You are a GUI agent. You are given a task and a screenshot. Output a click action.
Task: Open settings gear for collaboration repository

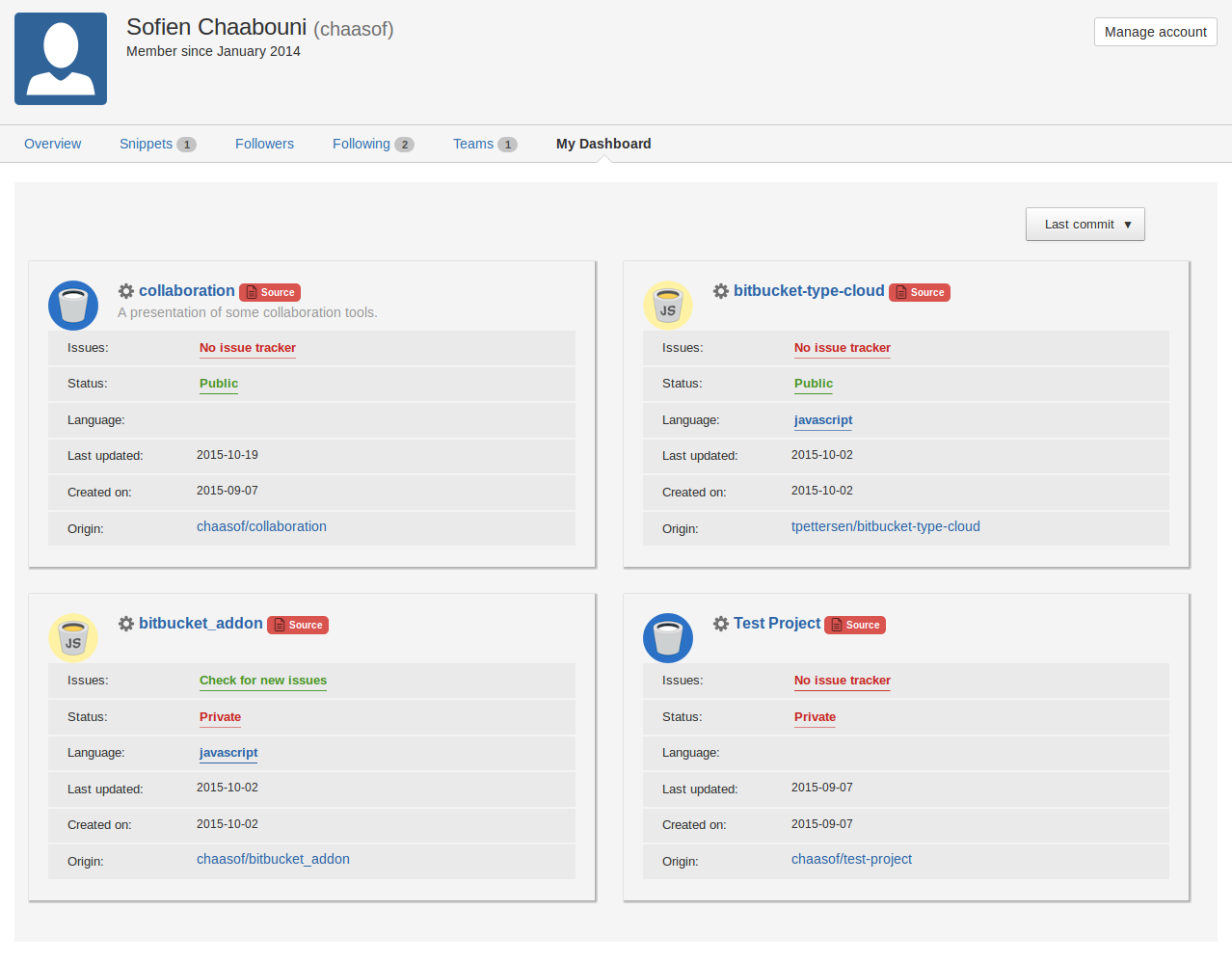coord(126,291)
